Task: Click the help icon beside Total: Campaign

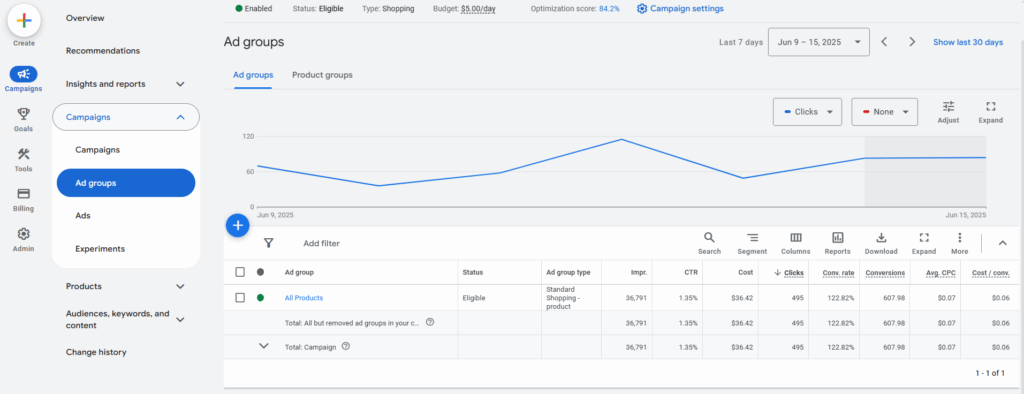Action: (x=346, y=347)
